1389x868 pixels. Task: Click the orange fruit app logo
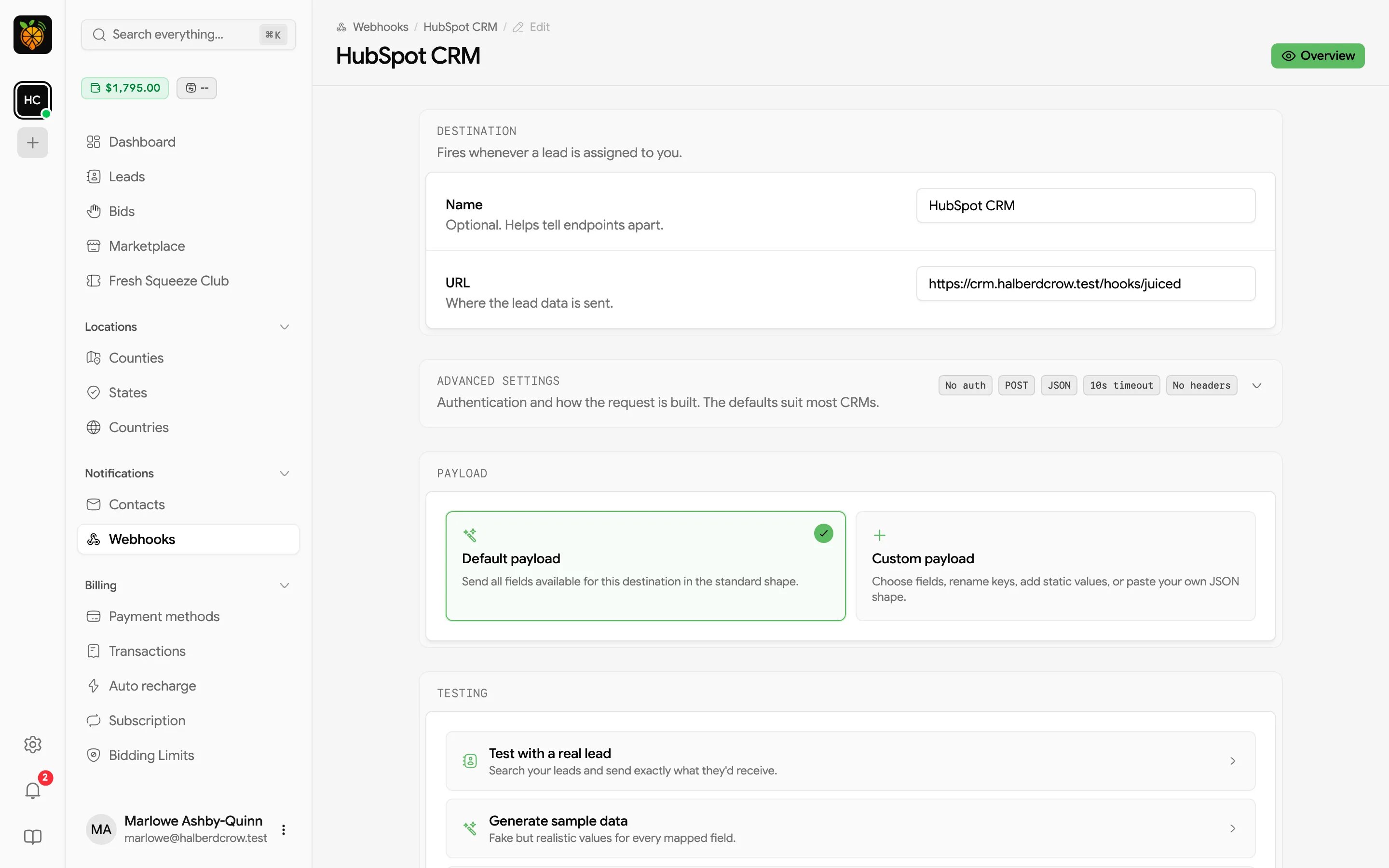[x=33, y=34]
